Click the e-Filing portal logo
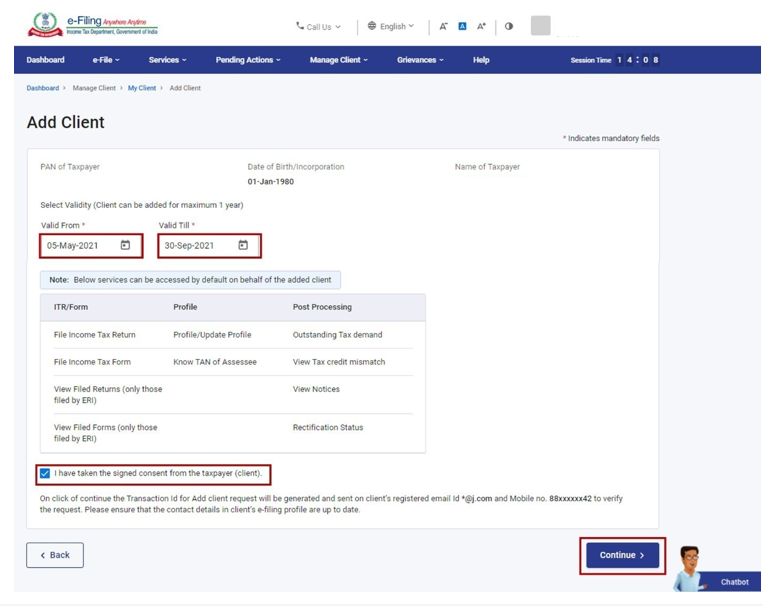The image size is (763, 606). (x=93, y=25)
